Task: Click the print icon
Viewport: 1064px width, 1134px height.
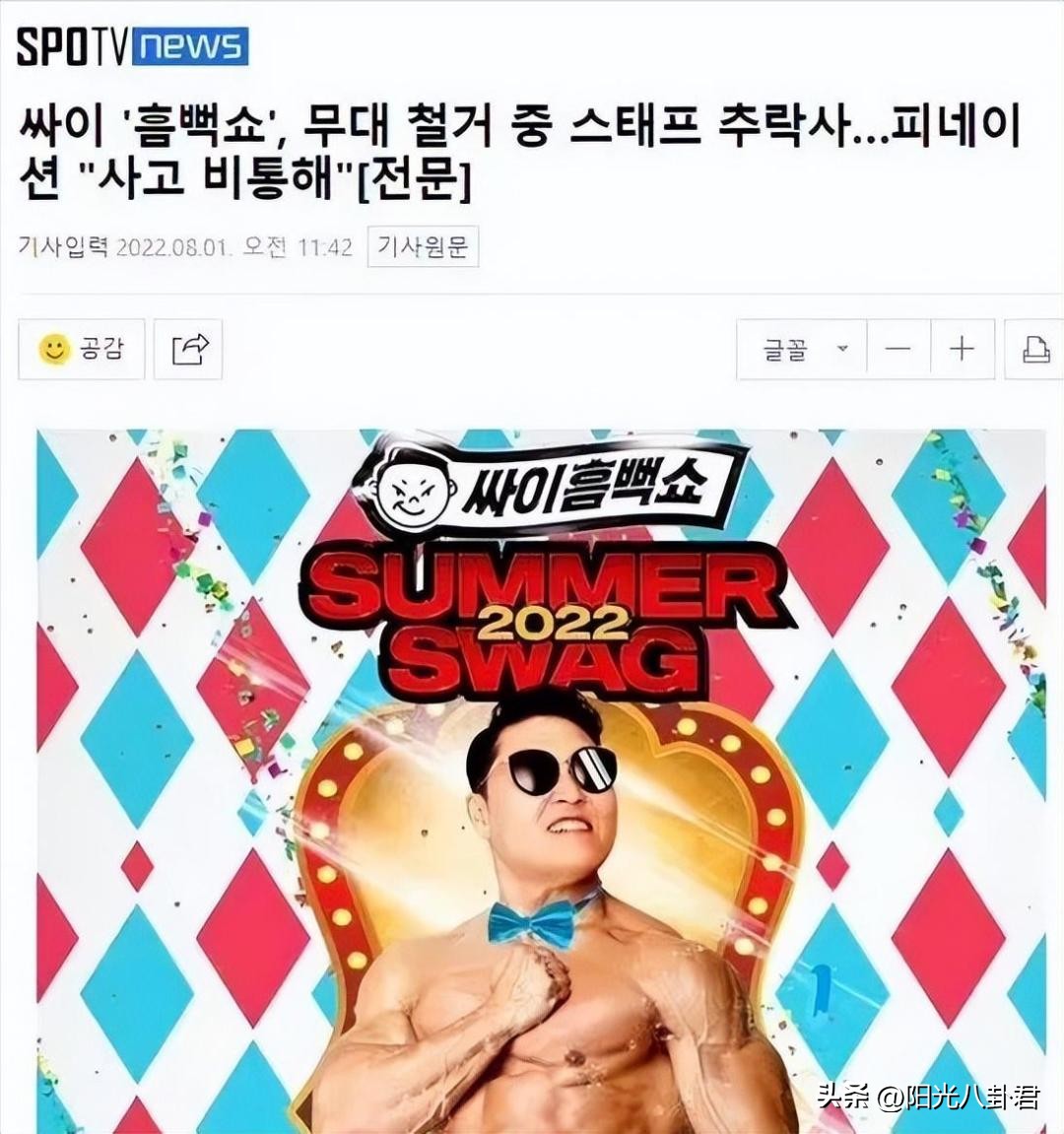Action: pyautogui.click(x=1035, y=350)
